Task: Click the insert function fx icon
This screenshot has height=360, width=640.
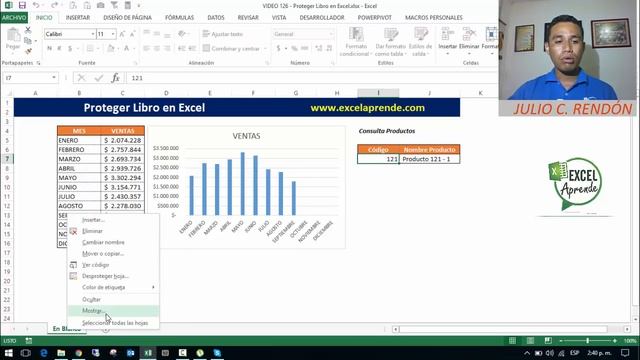Action: [116, 78]
